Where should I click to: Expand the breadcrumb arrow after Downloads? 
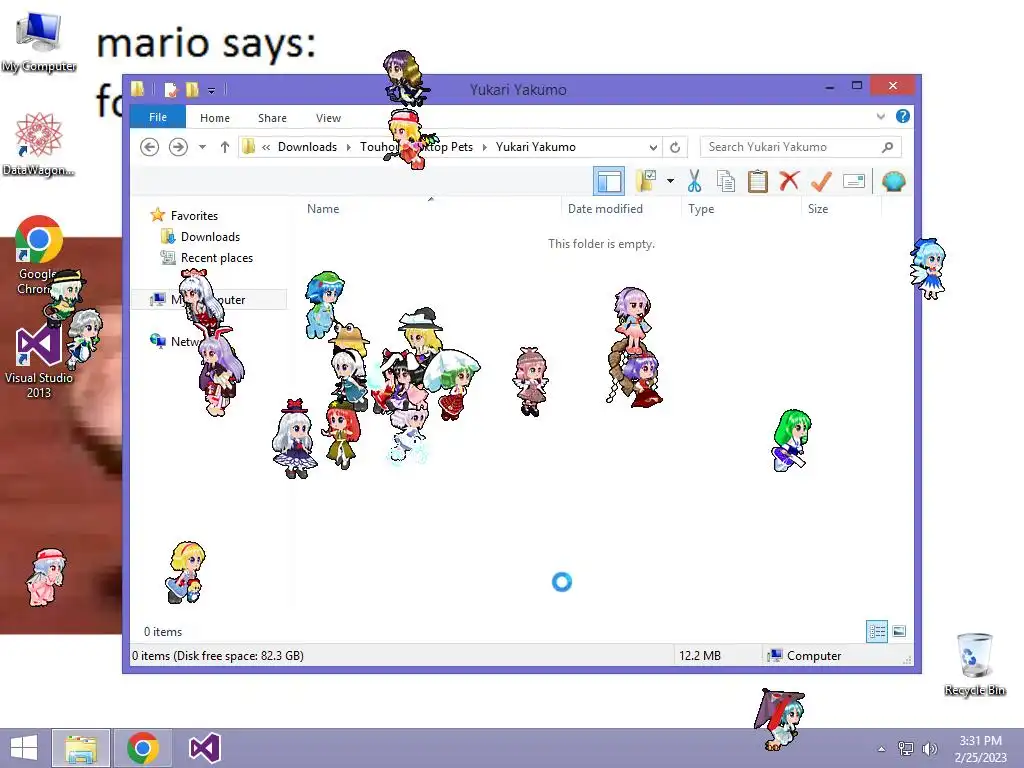coord(349,147)
